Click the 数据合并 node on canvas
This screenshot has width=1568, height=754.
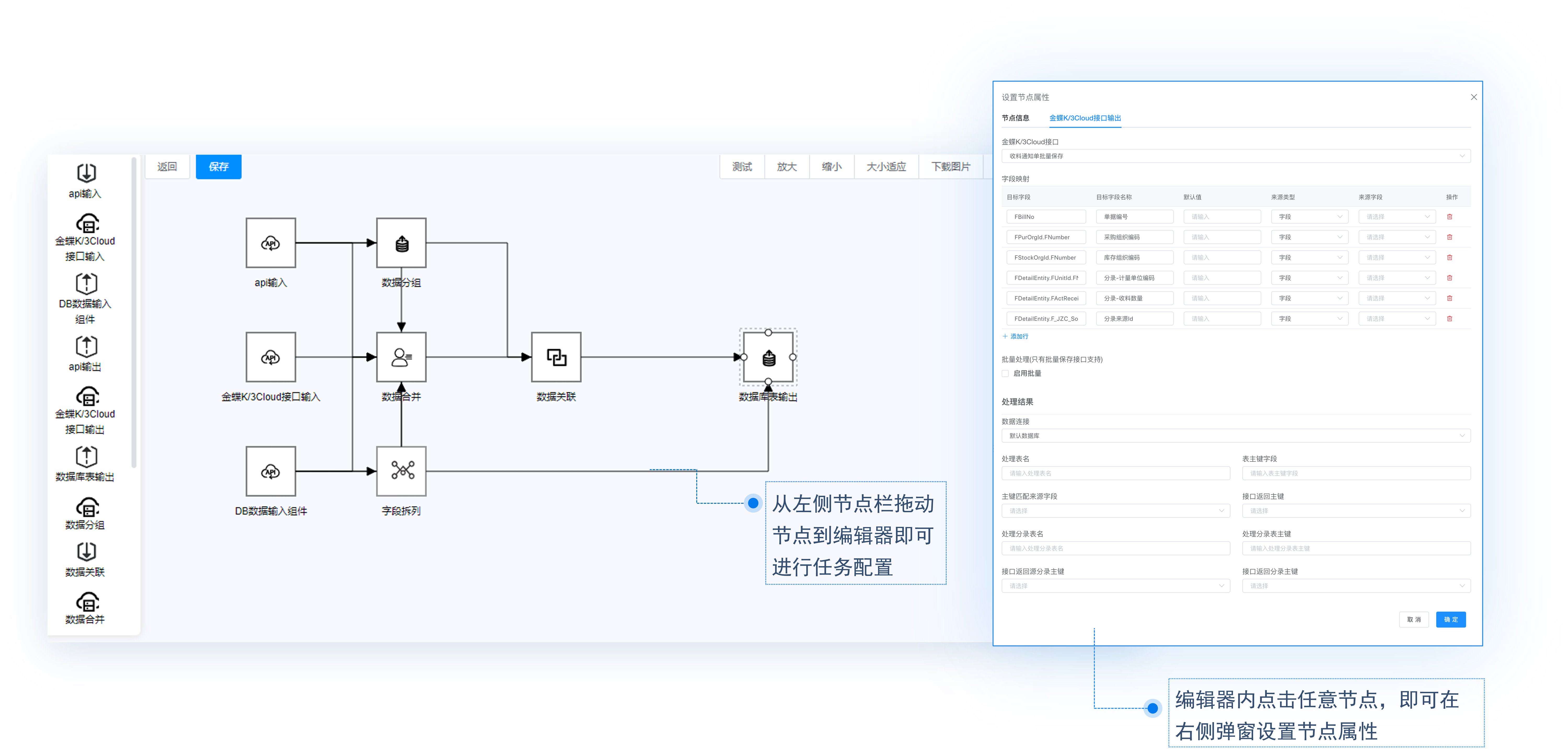[401, 357]
